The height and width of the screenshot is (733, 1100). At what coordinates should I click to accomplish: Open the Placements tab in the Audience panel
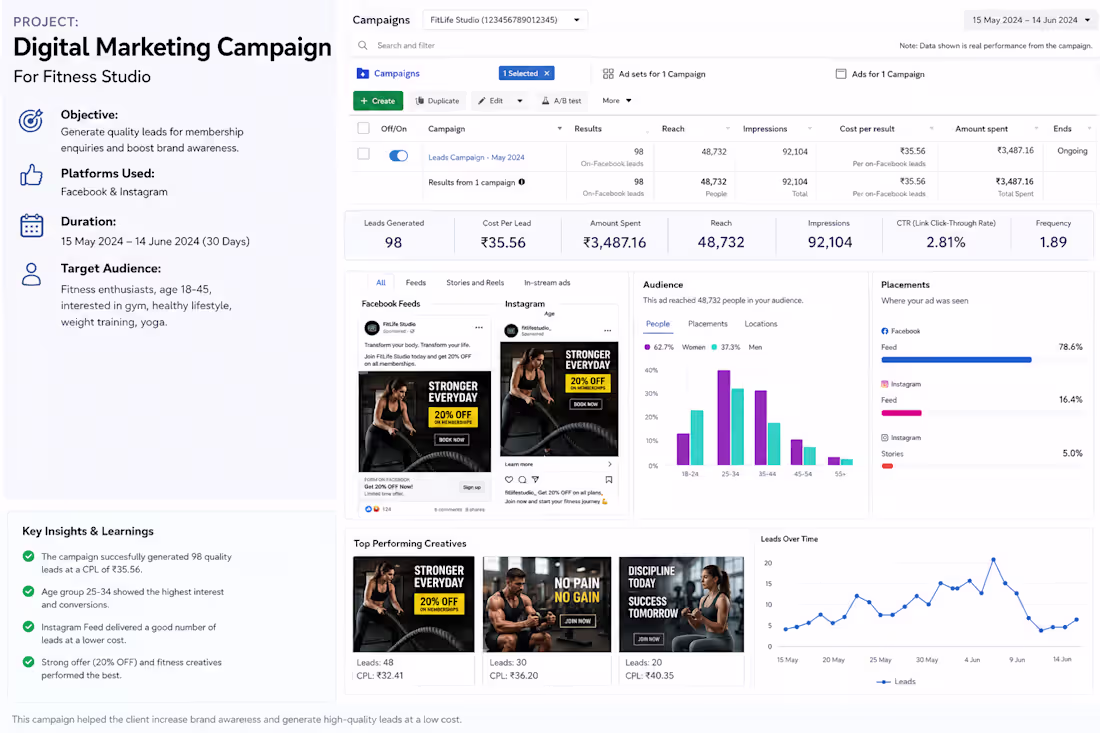click(x=707, y=324)
